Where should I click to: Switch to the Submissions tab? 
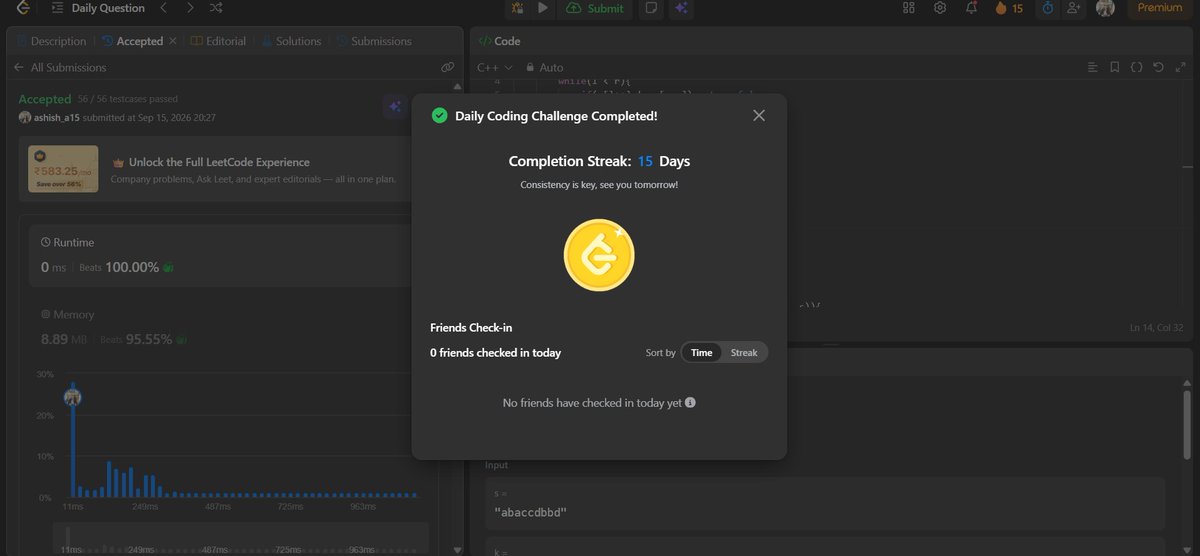(x=374, y=41)
